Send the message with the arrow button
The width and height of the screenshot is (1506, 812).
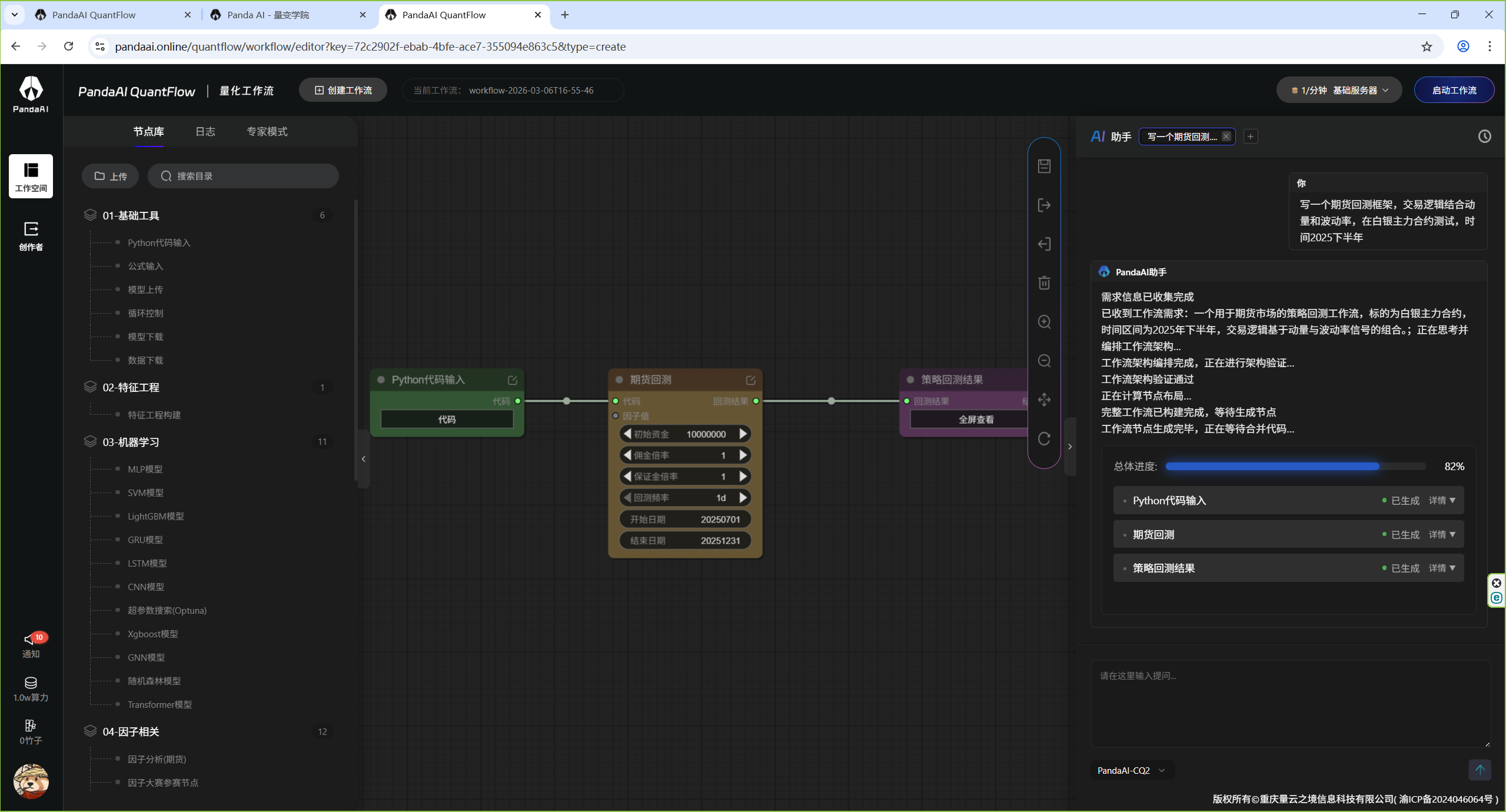(x=1480, y=770)
